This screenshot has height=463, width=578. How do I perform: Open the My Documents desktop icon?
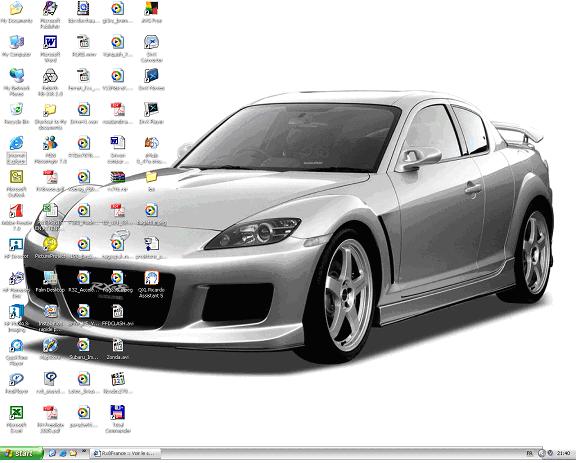coord(16,9)
